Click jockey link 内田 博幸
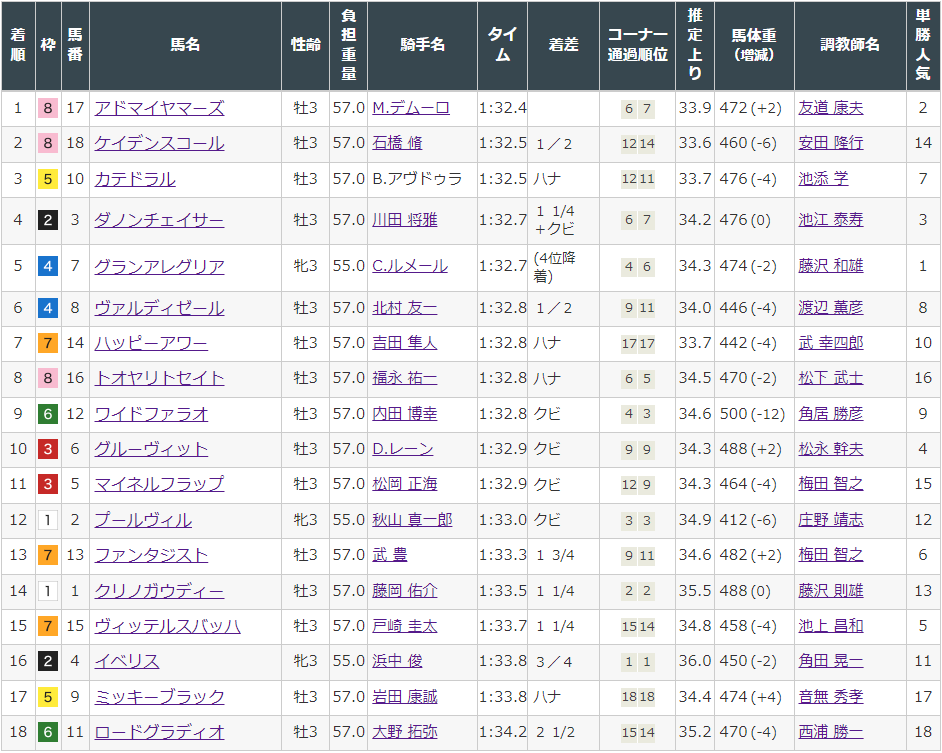 (x=405, y=413)
